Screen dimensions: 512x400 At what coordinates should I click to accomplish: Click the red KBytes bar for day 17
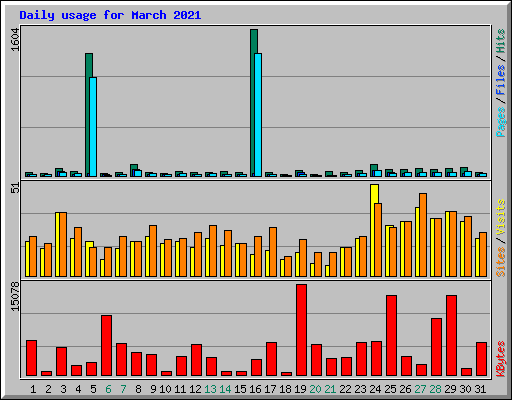pos(271,359)
